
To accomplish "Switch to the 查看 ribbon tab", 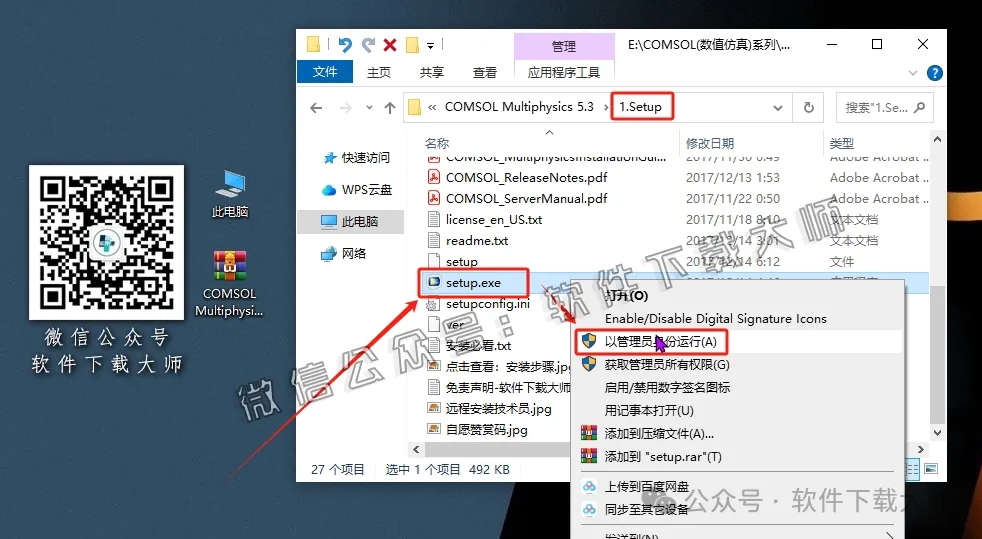I will click(x=485, y=73).
